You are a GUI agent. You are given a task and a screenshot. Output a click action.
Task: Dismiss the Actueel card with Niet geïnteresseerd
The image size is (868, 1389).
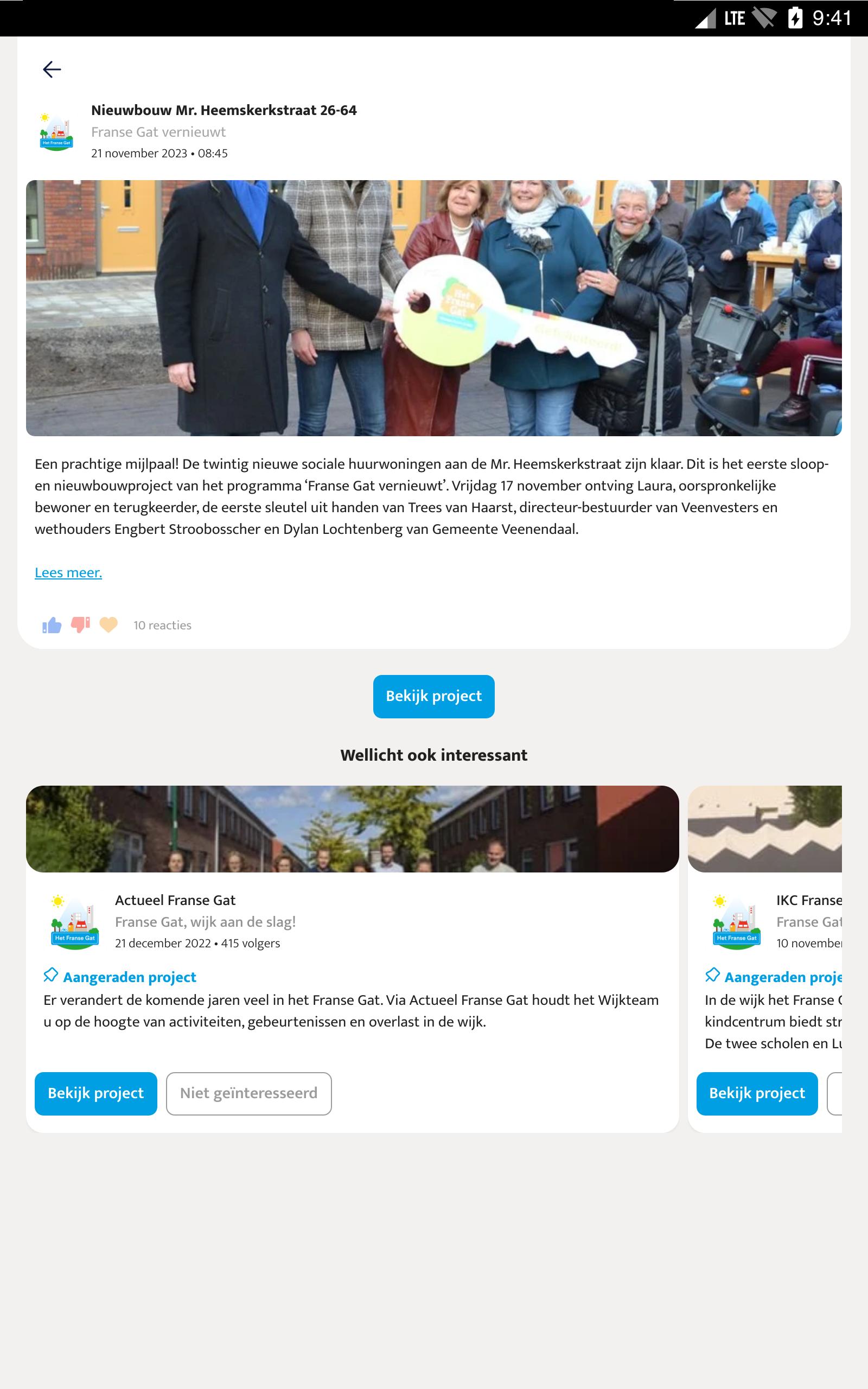tap(248, 1093)
